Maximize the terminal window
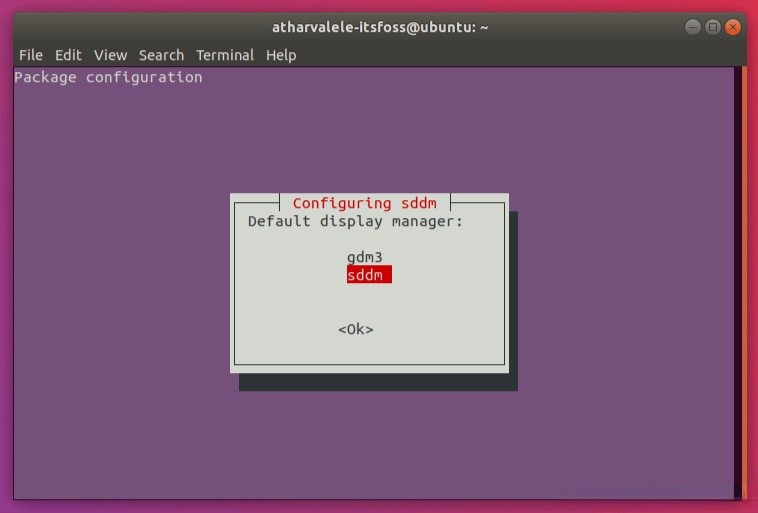Screen dimensions: 758x513 [713, 27]
